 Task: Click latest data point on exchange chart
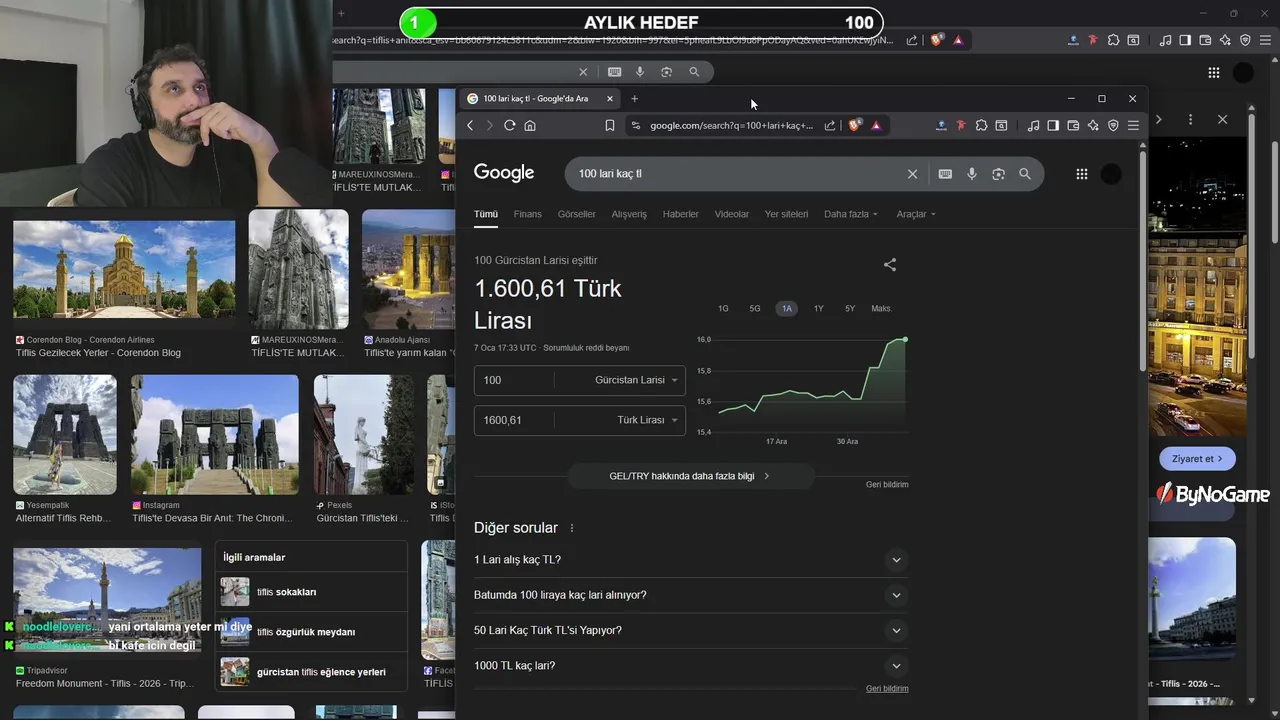[905, 340]
